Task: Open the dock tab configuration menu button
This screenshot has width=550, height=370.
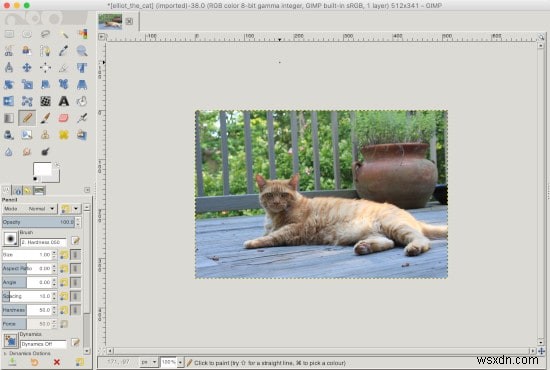Action: point(87,190)
